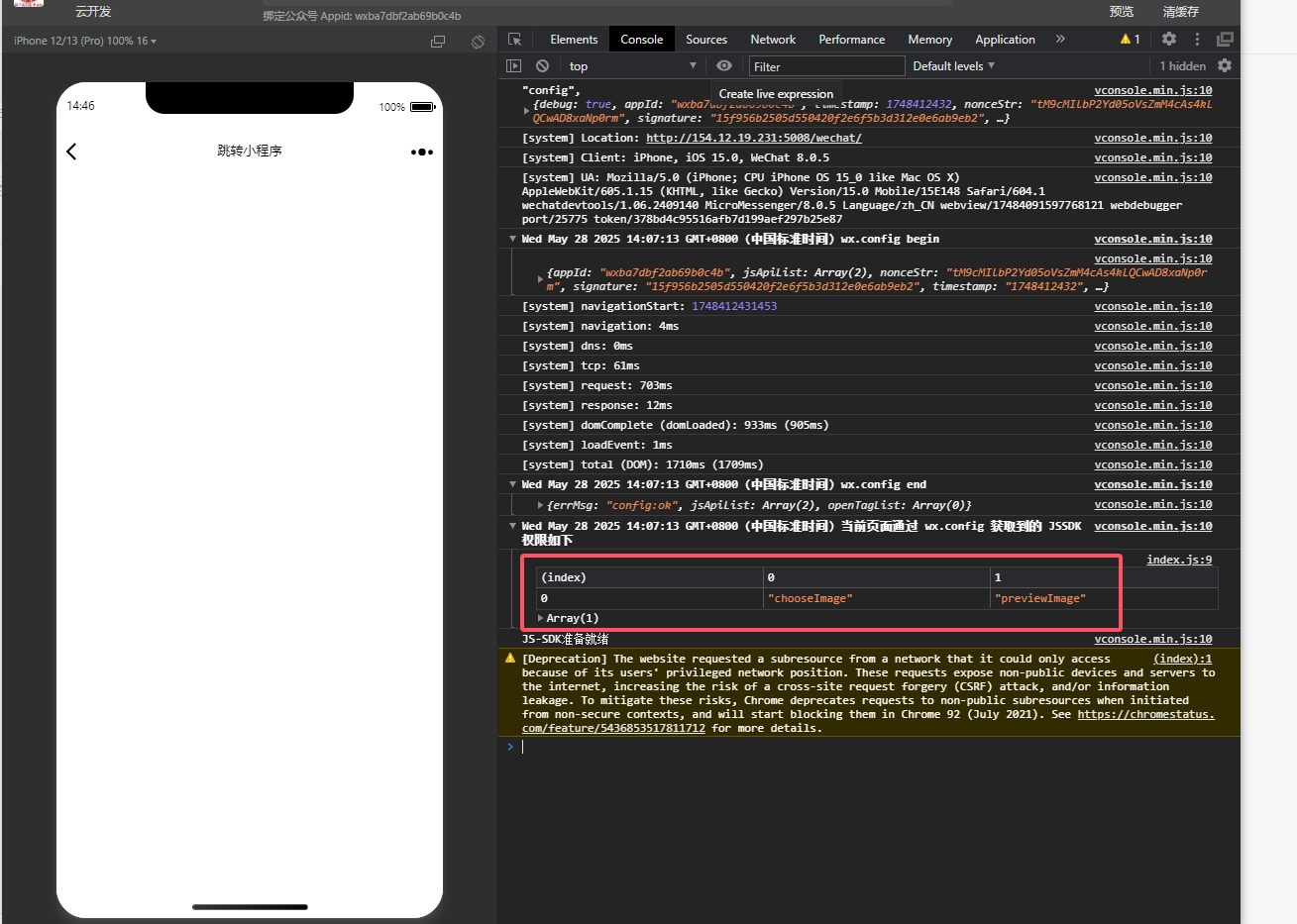
Task: Open the http://154.12.19.231:5008/wechat/ link
Action: click(x=754, y=138)
